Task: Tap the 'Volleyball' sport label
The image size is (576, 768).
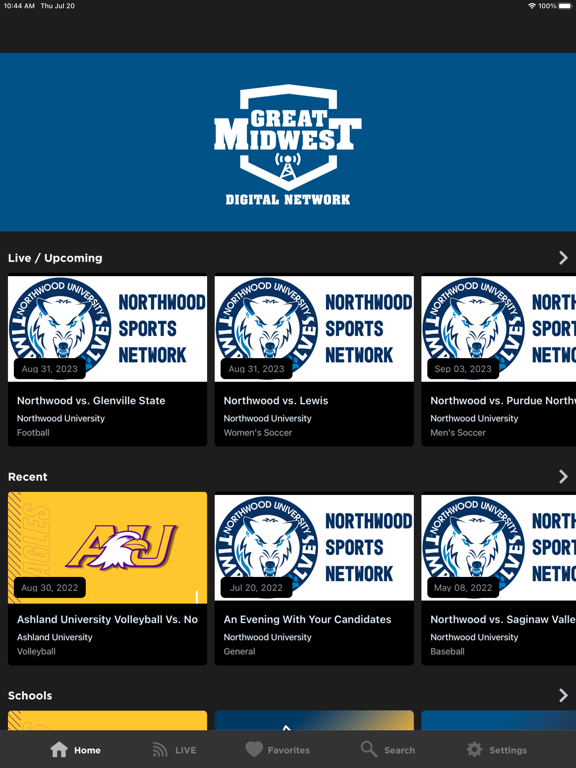Action: tap(36, 651)
